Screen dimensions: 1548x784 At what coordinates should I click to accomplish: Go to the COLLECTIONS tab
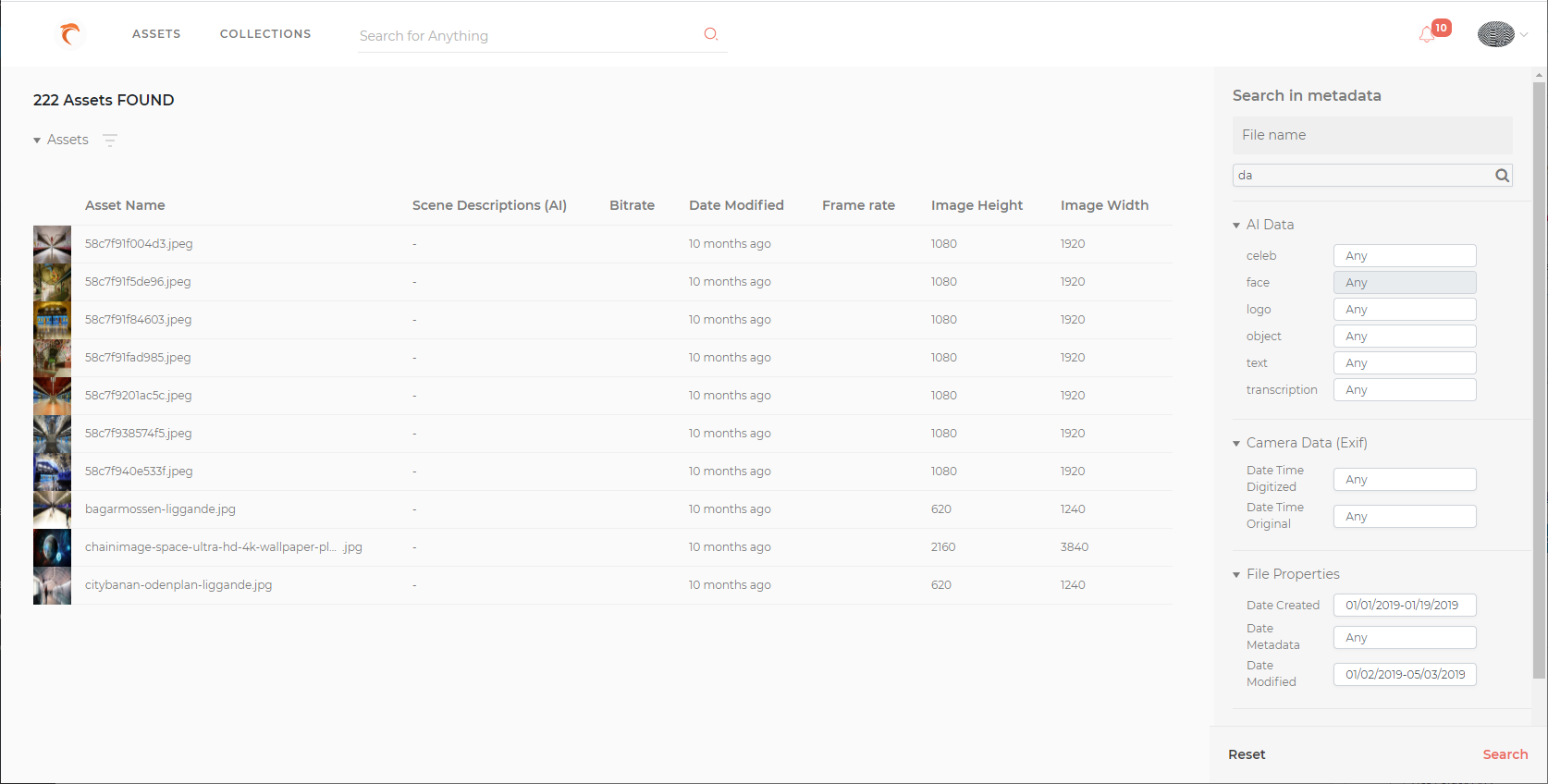point(265,34)
